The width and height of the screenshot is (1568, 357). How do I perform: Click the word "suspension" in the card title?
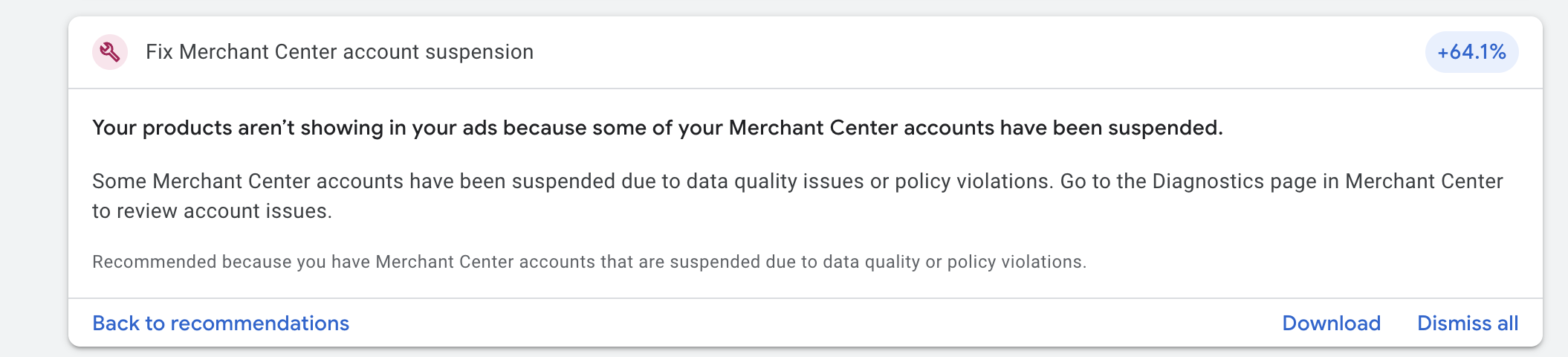pyautogui.click(x=479, y=52)
